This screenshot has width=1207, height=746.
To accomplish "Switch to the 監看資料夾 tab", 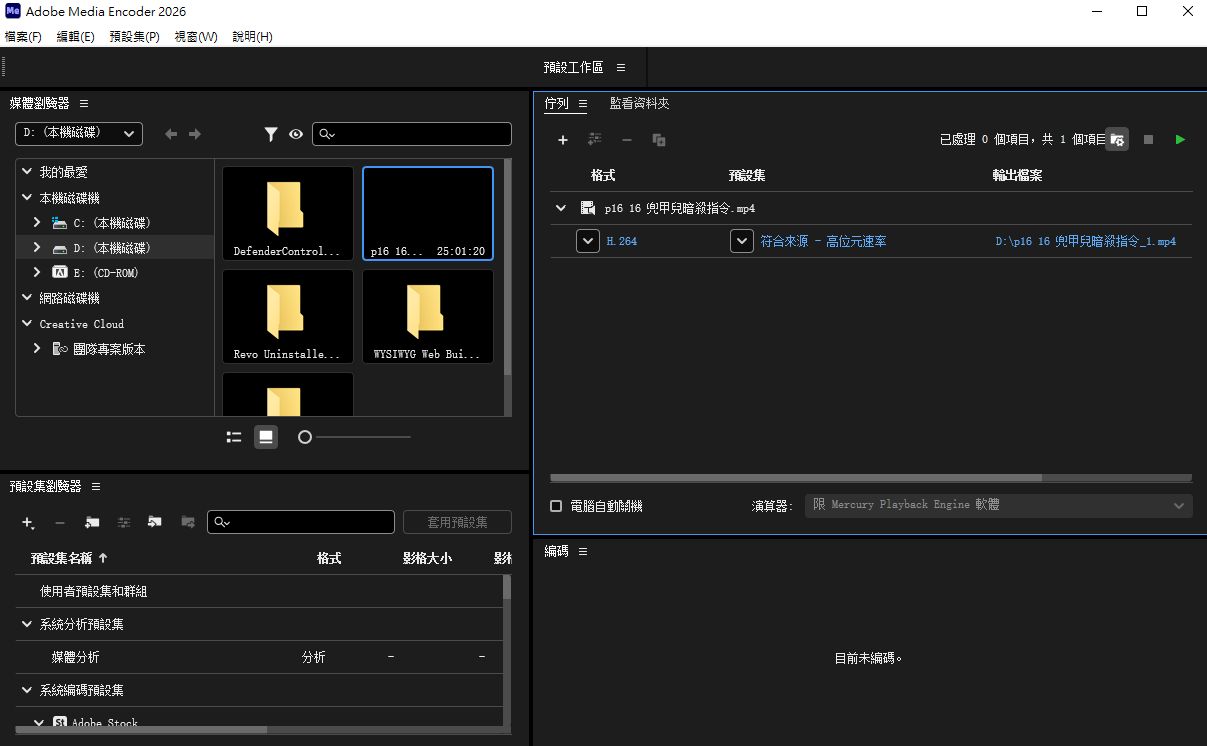I will point(639,103).
